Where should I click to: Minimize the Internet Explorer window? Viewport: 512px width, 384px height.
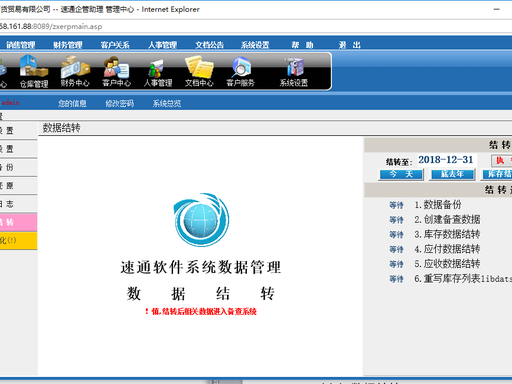pos(497,9)
